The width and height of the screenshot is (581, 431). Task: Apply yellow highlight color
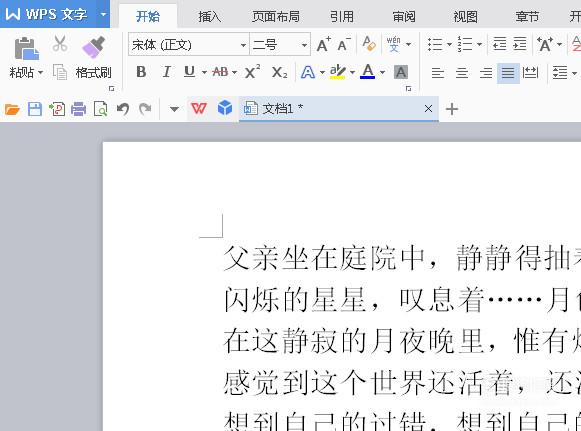point(338,72)
